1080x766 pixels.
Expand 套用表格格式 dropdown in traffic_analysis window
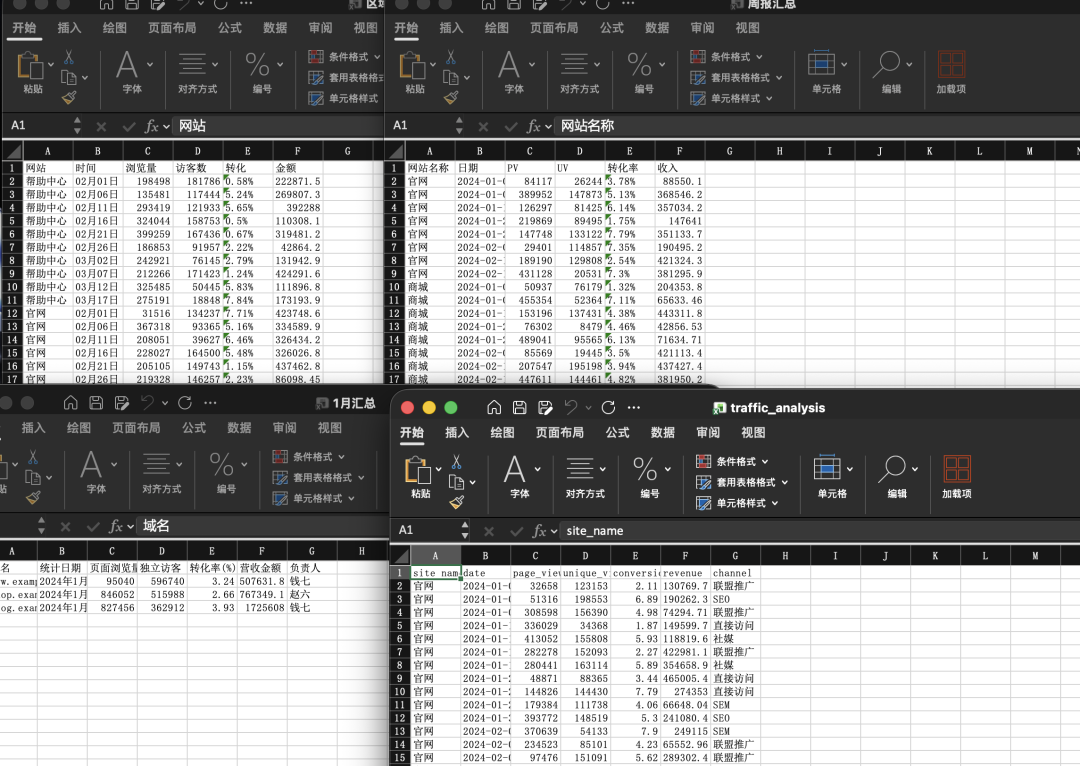pyautogui.click(x=745, y=482)
